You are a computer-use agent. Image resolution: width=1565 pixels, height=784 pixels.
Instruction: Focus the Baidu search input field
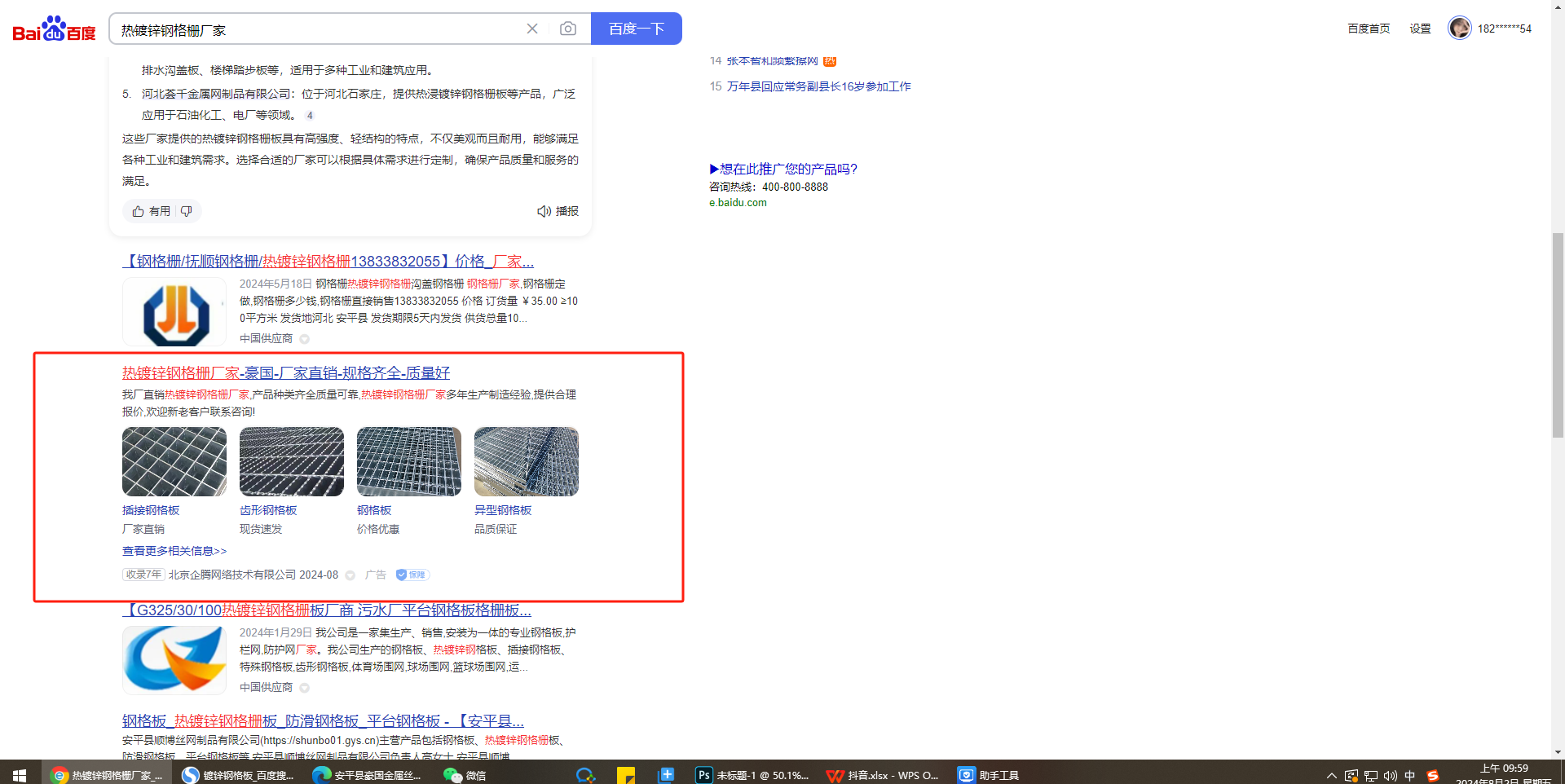click(x=318, y=29)
